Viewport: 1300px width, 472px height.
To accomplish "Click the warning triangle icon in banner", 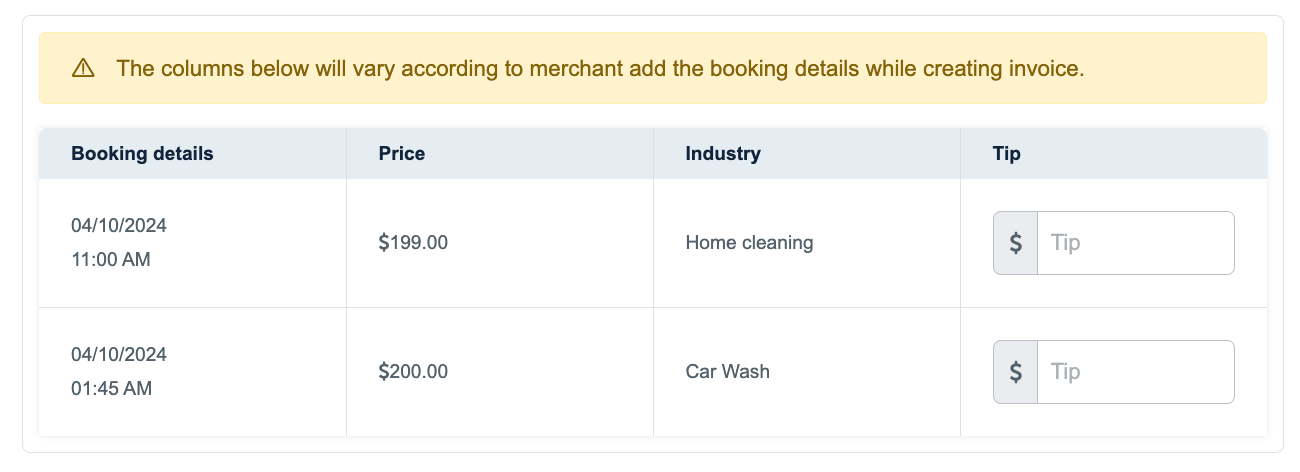I will coord(83,69).
